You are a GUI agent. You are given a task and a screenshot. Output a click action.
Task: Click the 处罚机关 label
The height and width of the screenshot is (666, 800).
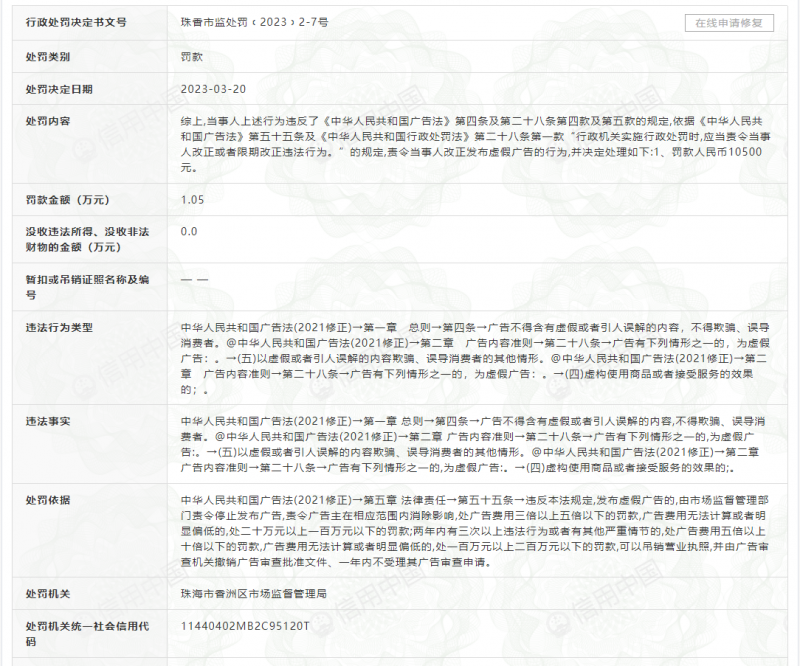coord(48,593)
